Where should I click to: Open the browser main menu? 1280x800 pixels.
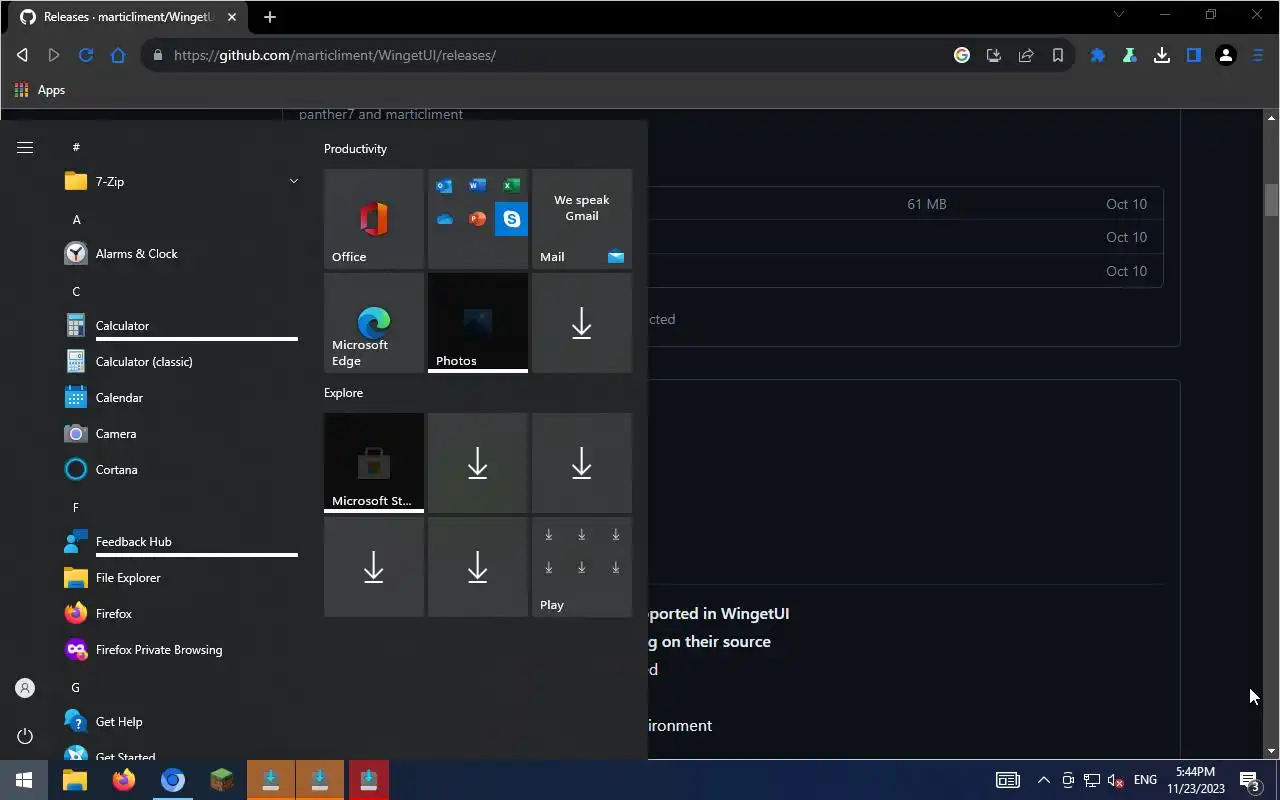coord(1258,55)
